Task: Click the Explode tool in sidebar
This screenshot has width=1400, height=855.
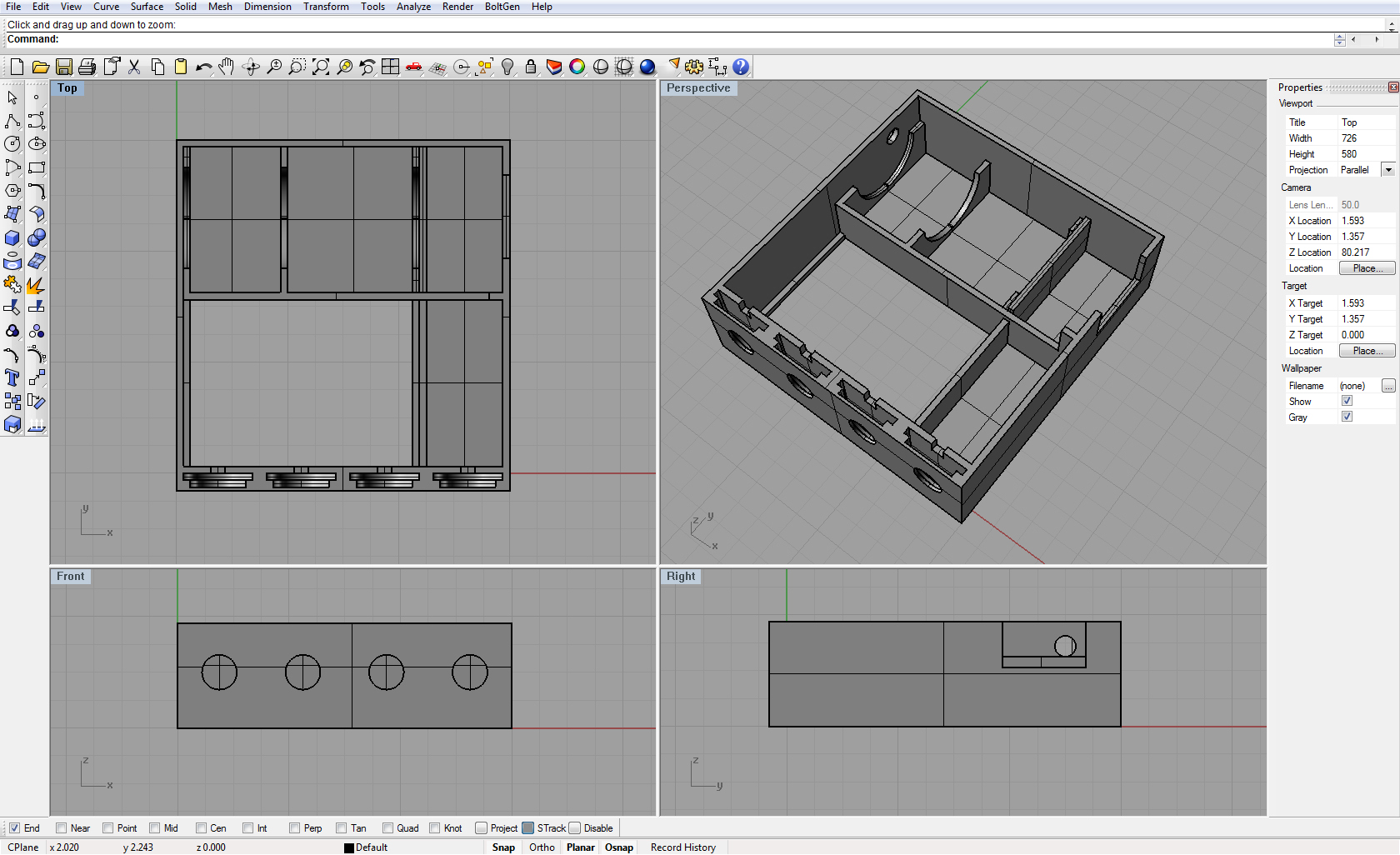Action: 37,285
